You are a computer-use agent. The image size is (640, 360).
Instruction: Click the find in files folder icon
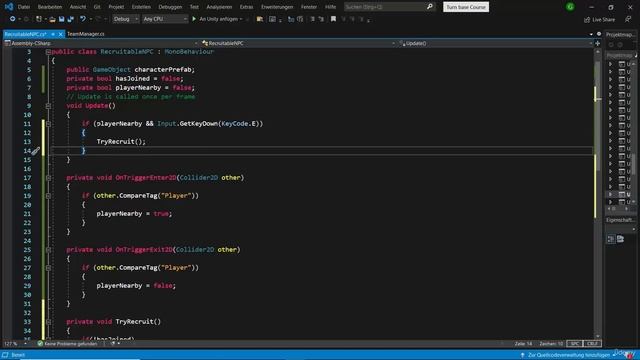tap(260, 19)
